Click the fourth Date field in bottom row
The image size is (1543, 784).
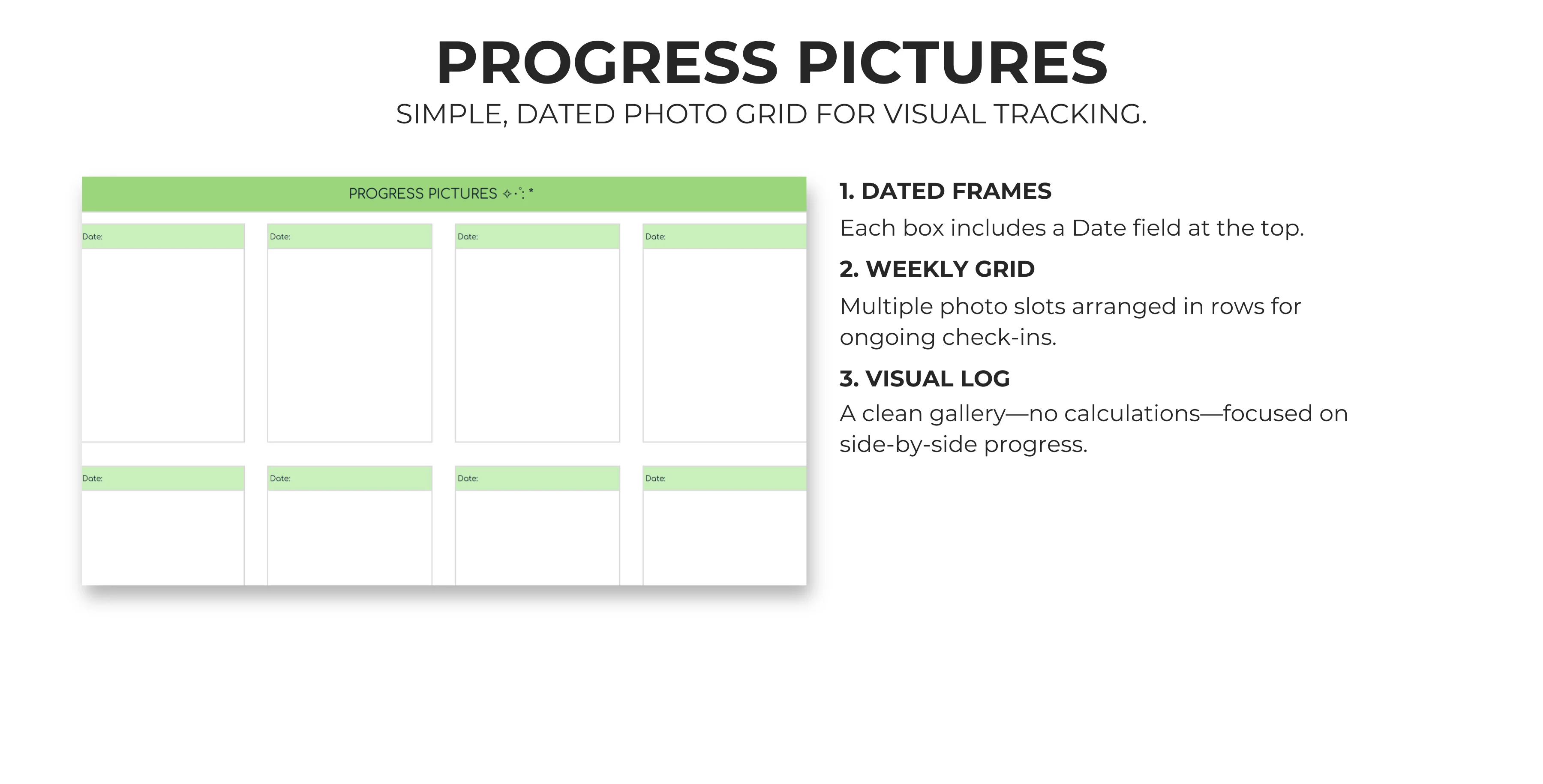725,479
